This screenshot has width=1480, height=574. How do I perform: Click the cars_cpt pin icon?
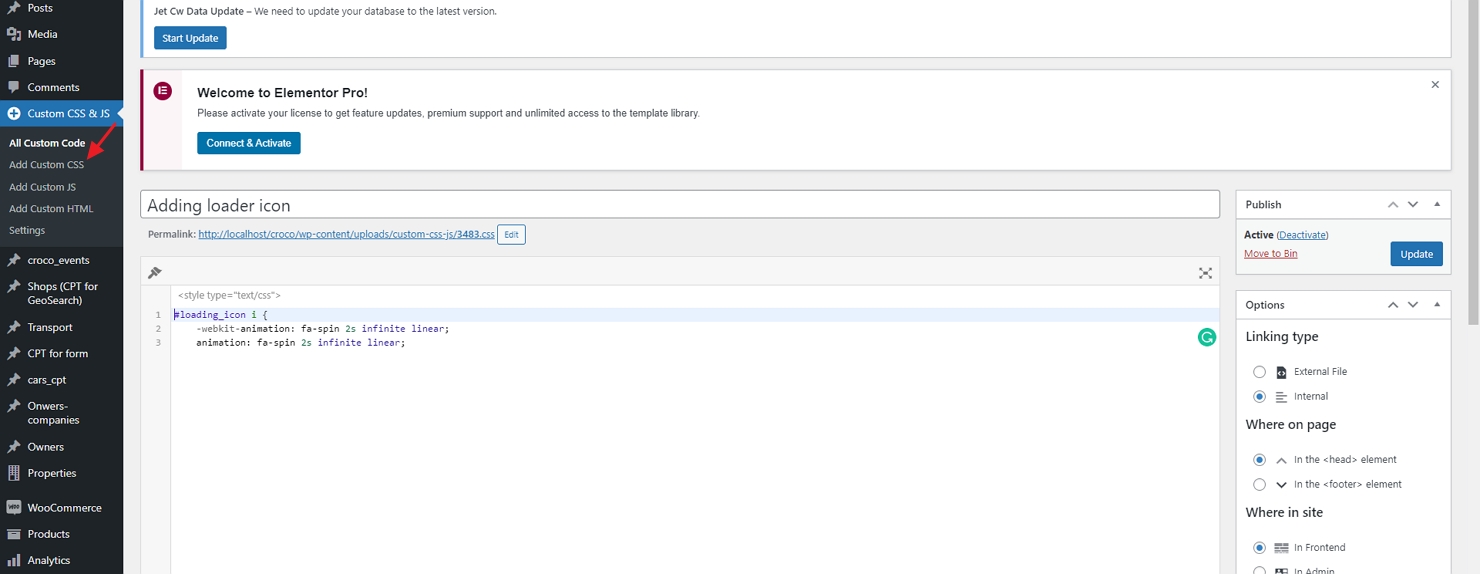pos(14,380)
